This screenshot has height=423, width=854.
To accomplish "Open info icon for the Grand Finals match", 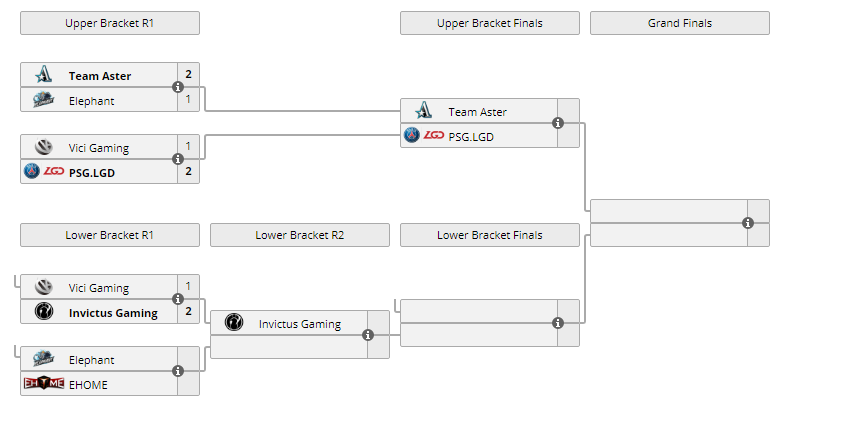I will [x=748, y=223].
